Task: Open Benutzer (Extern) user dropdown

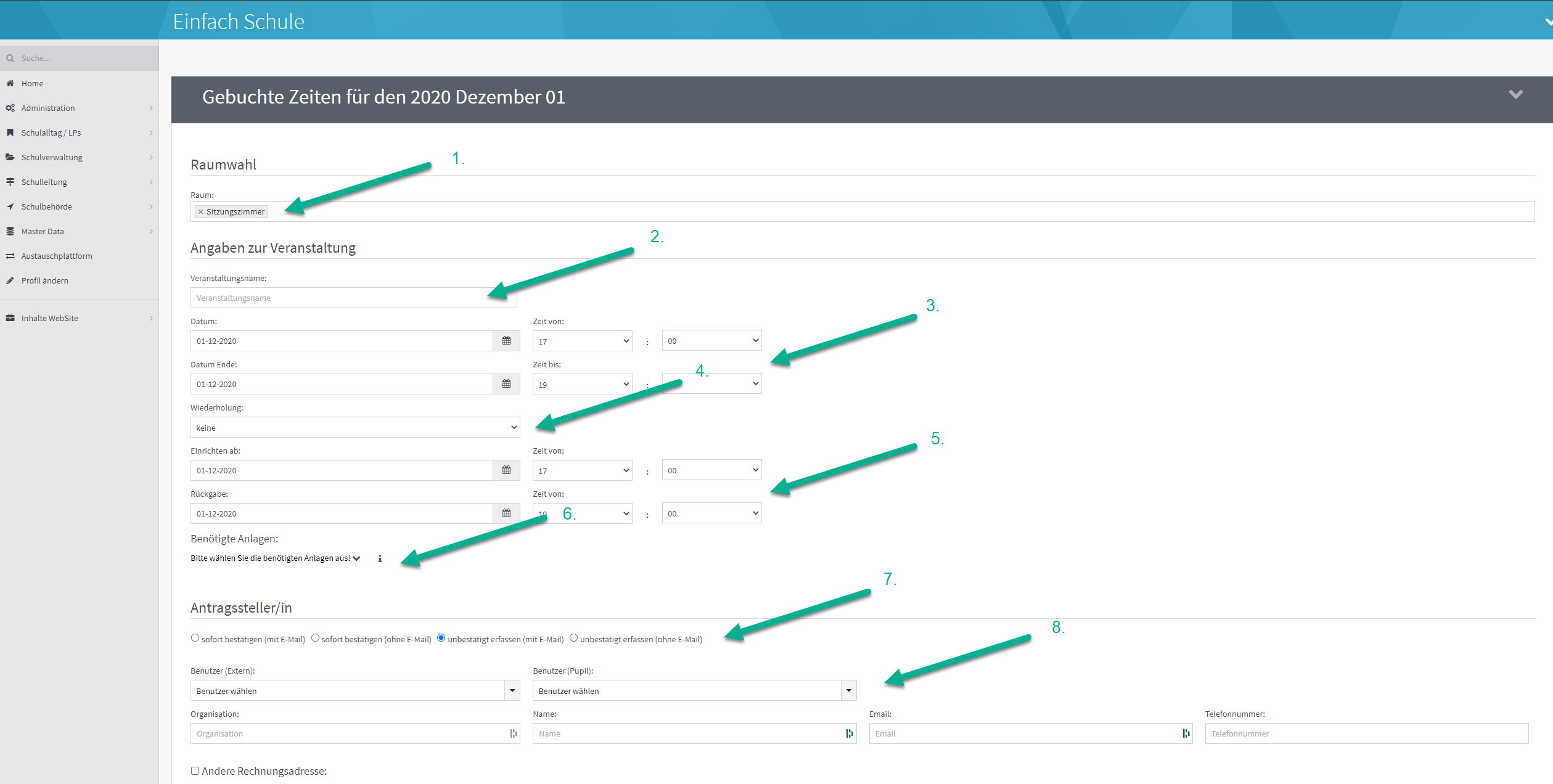Action: 355,690
